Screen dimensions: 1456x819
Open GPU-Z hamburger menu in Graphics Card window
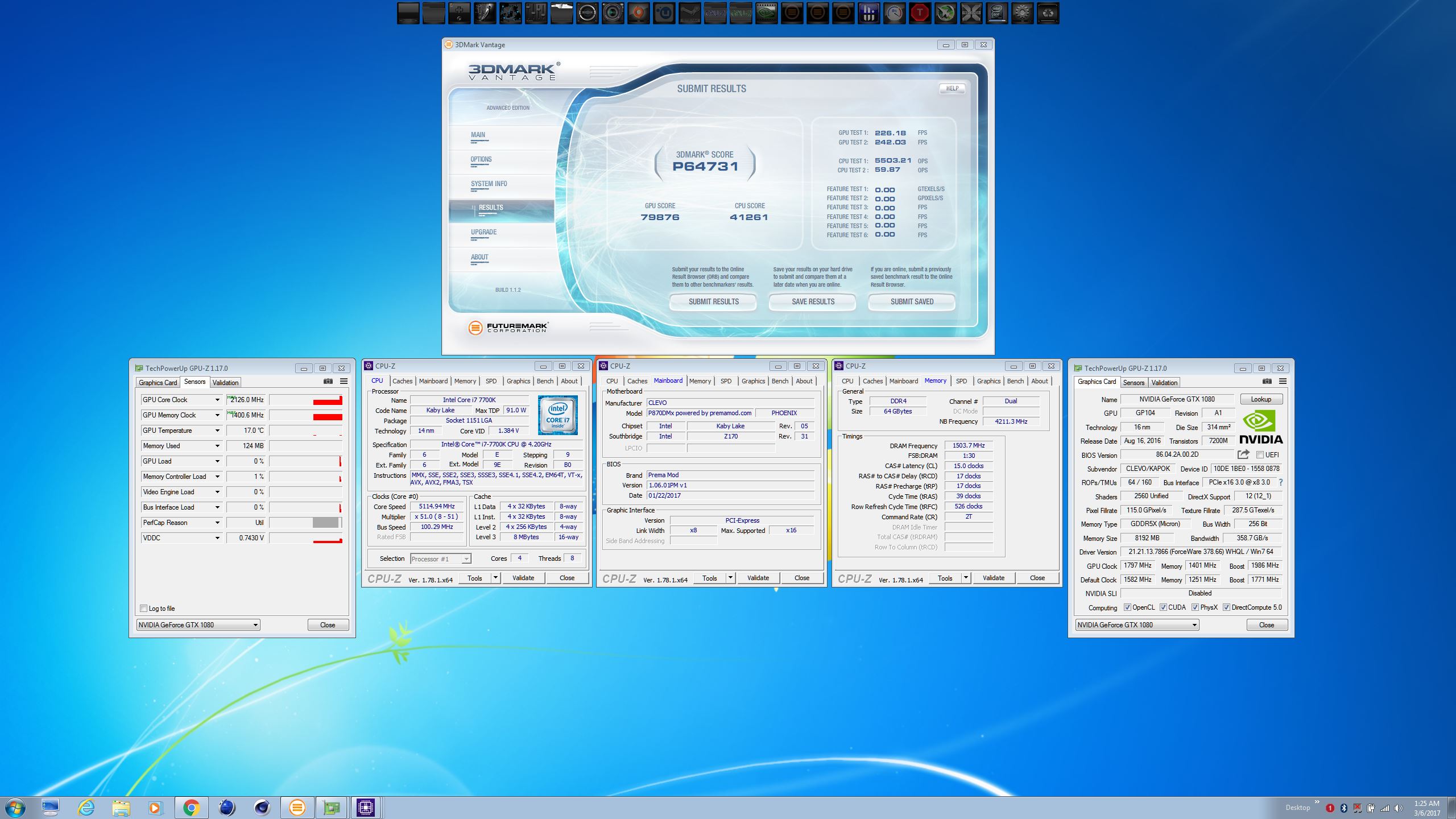click(1283, 382)
